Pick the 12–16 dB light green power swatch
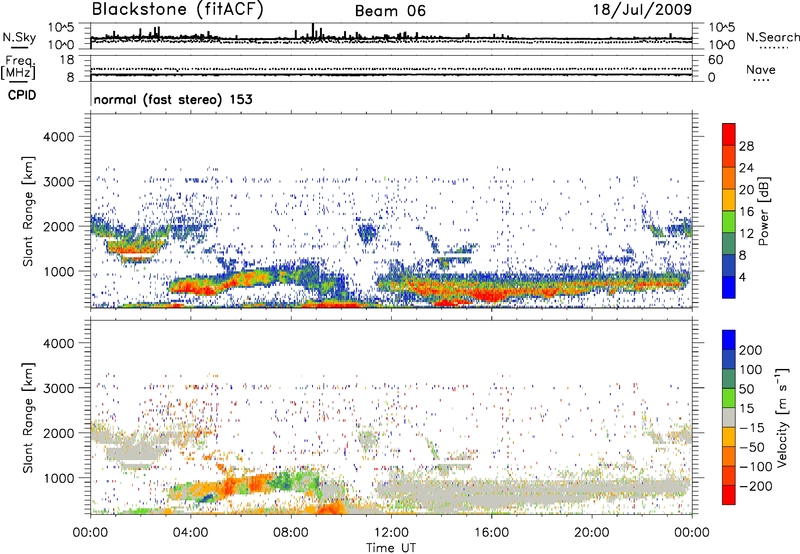 (729, 222)
